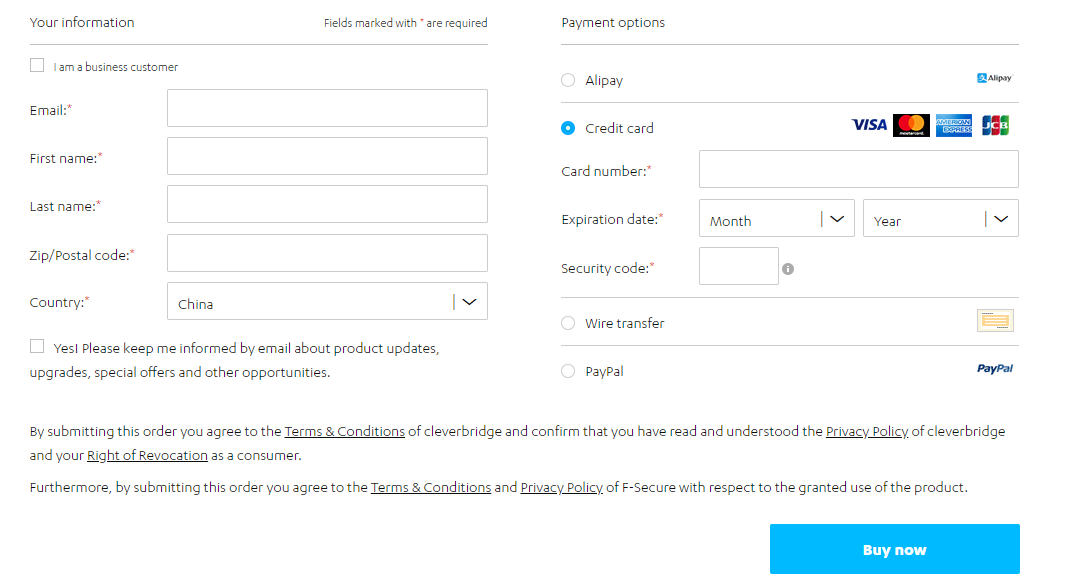Click the Card number input field
Screen dimensions: 1066x586
point(859,169)
